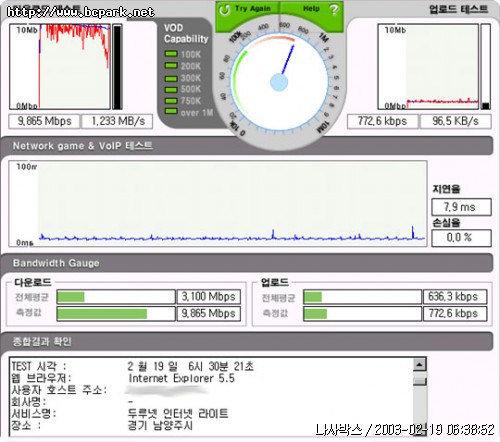Screen dimensions: 500x442
Task: Click the VOD Capability panel title
Action: coord(186,33)
